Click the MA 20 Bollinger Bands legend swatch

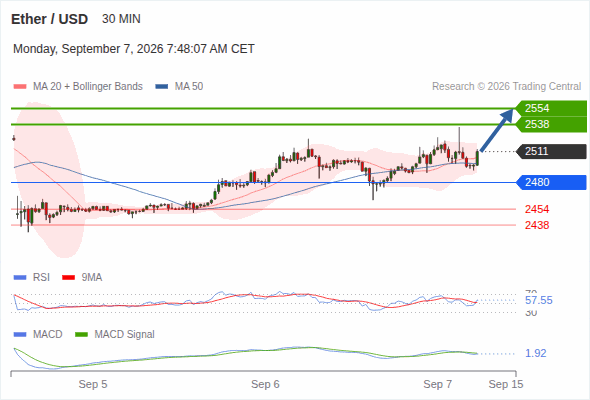tap(20, 87)
